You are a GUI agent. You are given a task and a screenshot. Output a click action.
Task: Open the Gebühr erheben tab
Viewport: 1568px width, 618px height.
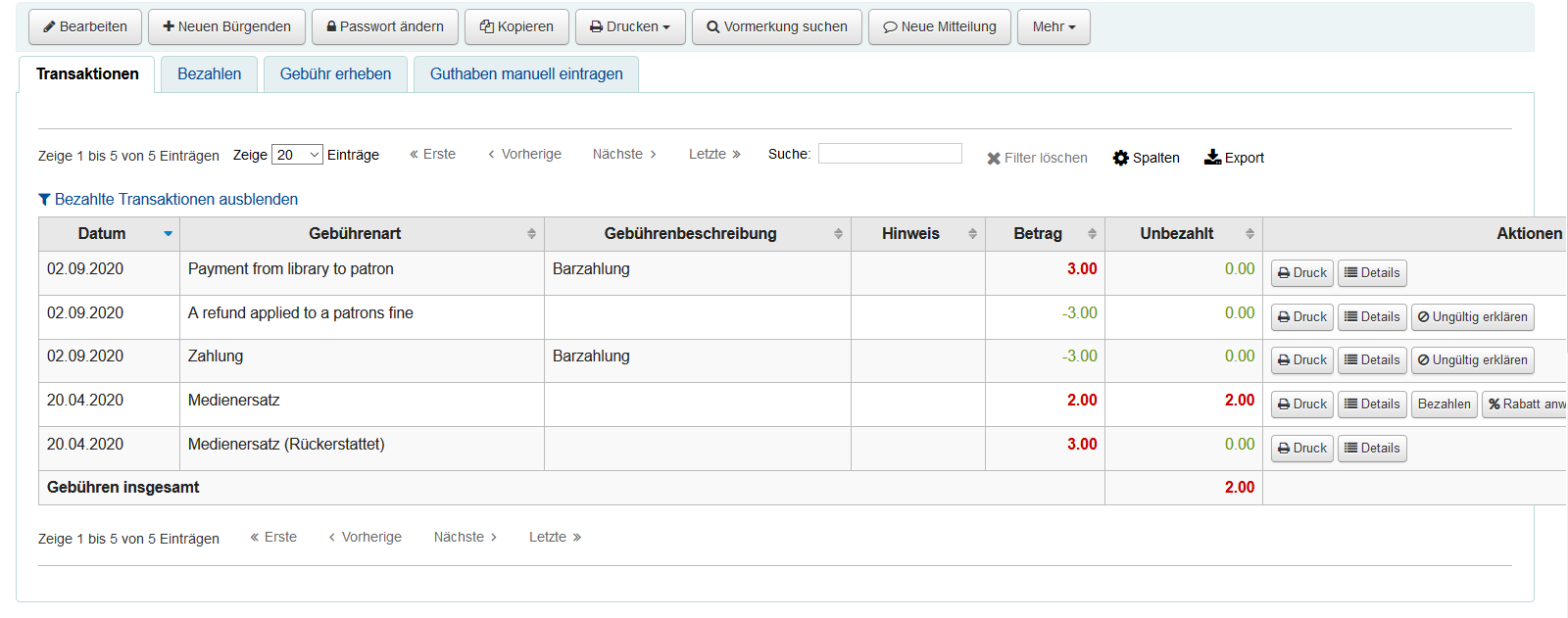pos(335,74)
